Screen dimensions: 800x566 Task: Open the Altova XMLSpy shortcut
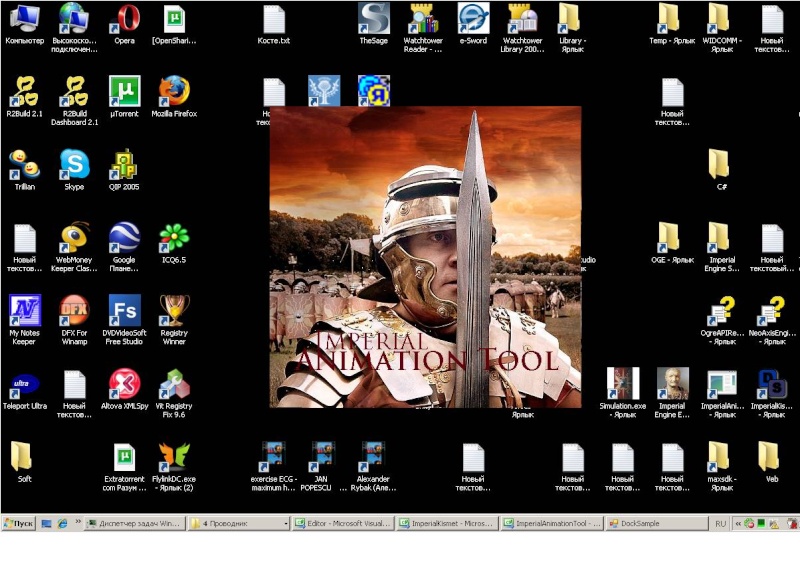(x=124, y=389)
